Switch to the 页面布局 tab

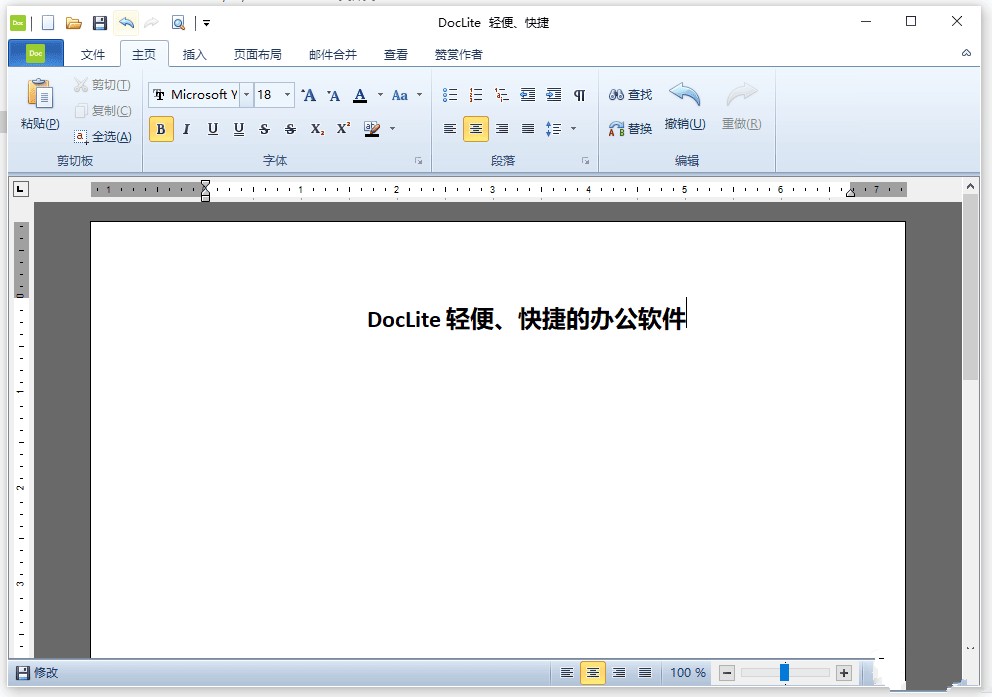[257, 54]
